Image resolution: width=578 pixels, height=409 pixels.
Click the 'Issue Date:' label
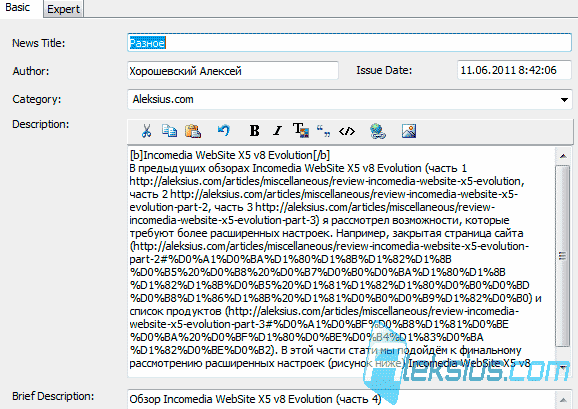384,70
